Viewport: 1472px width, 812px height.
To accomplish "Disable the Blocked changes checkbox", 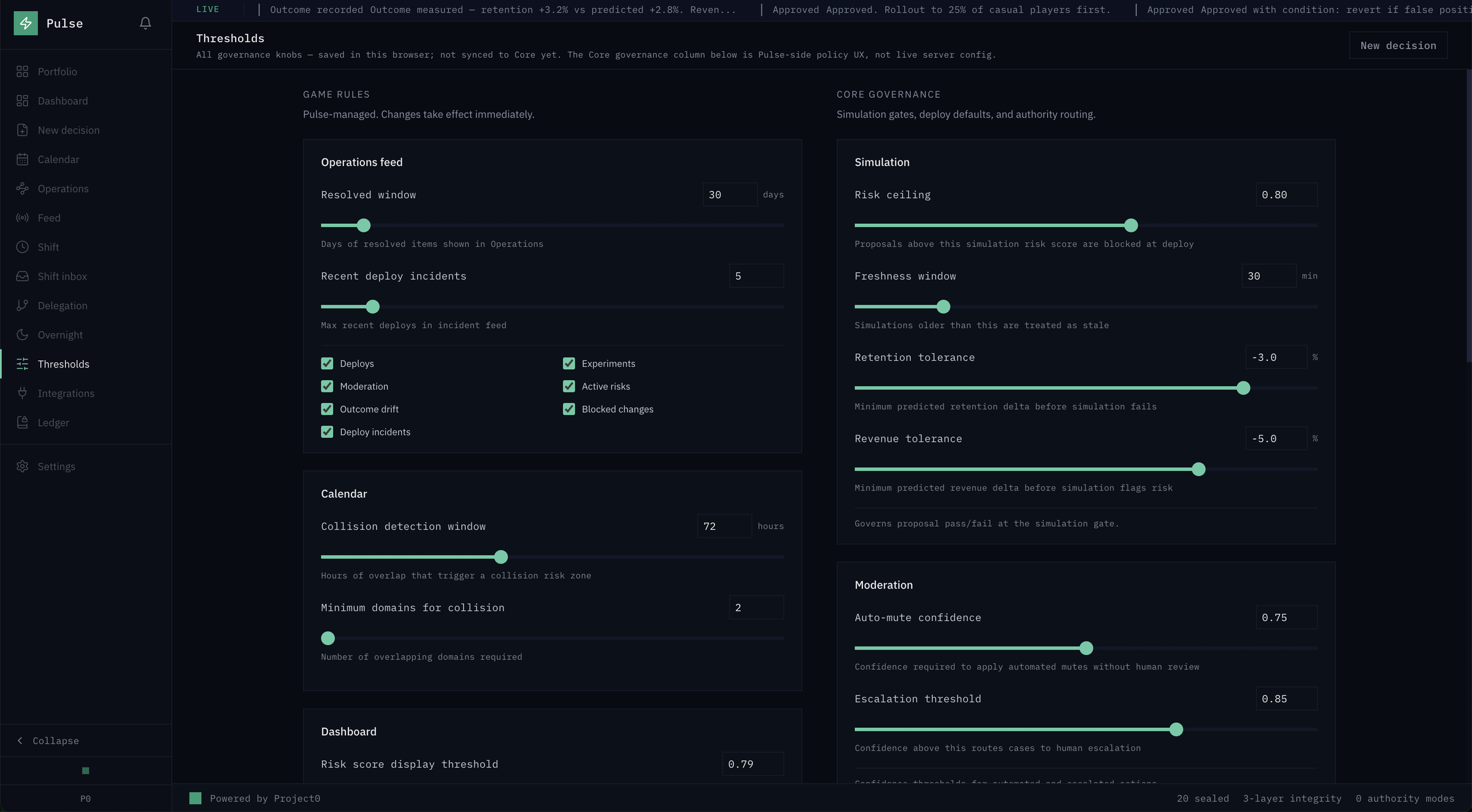I will pos(569,409).
